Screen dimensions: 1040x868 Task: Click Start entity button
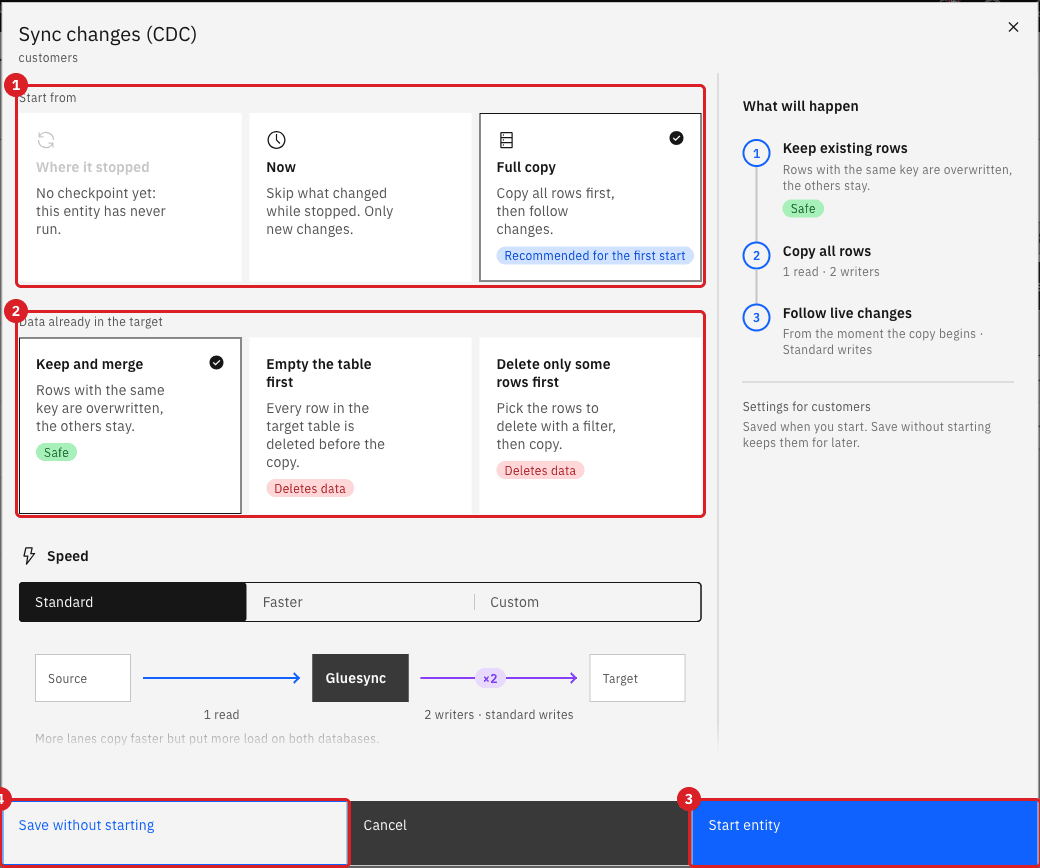[x=865, y=833]
